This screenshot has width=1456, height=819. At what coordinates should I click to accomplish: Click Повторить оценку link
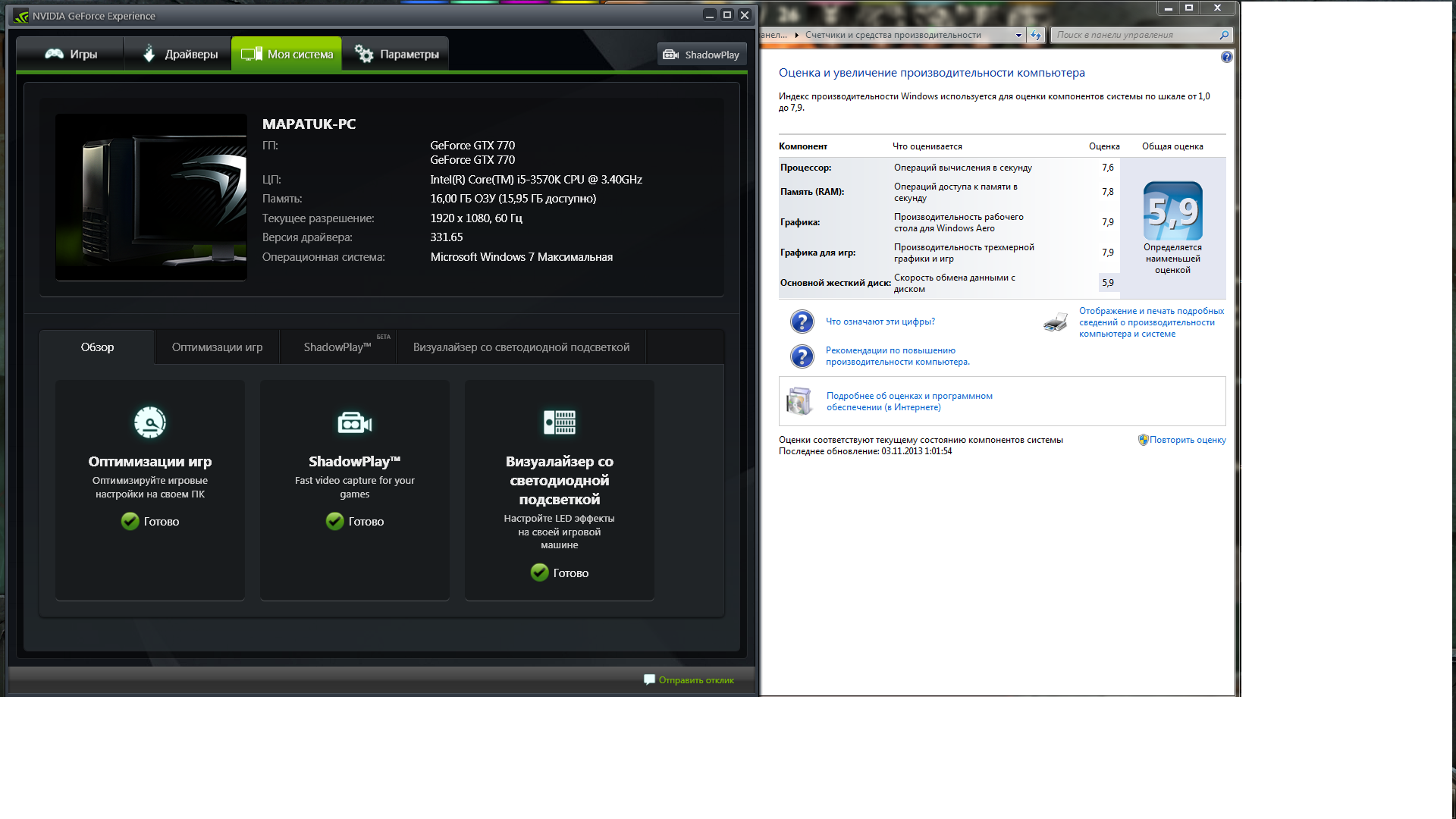coord(1187,440)
